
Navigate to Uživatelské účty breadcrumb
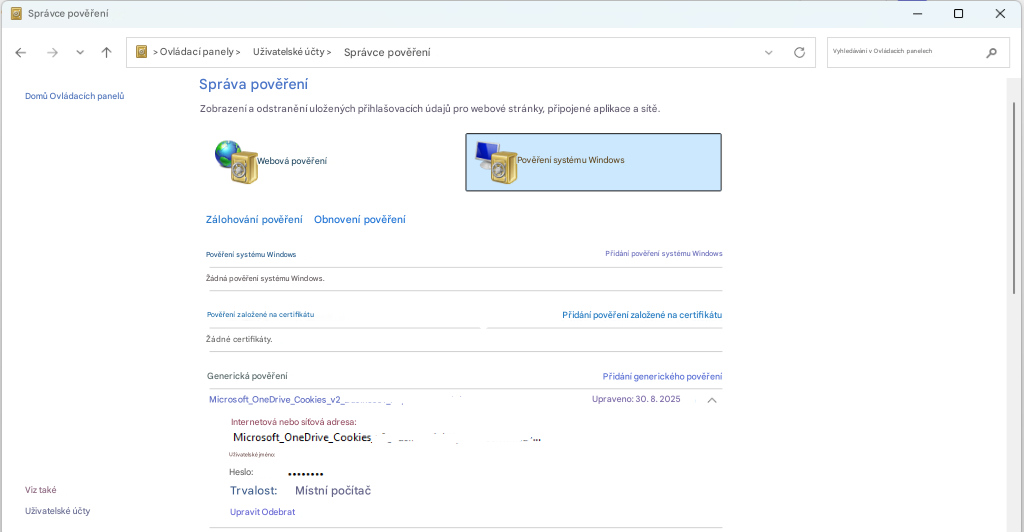click(289, 52)
